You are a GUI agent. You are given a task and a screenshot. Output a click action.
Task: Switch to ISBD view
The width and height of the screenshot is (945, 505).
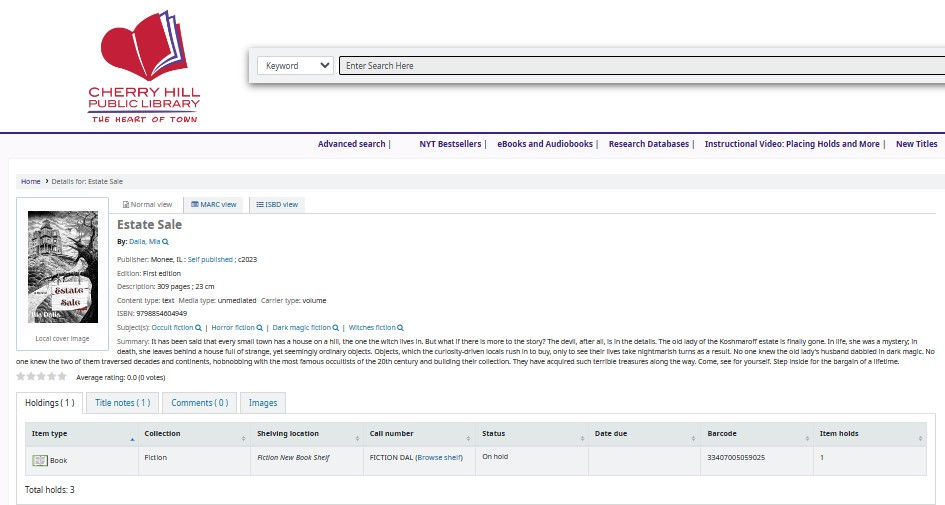pos(277,205)
